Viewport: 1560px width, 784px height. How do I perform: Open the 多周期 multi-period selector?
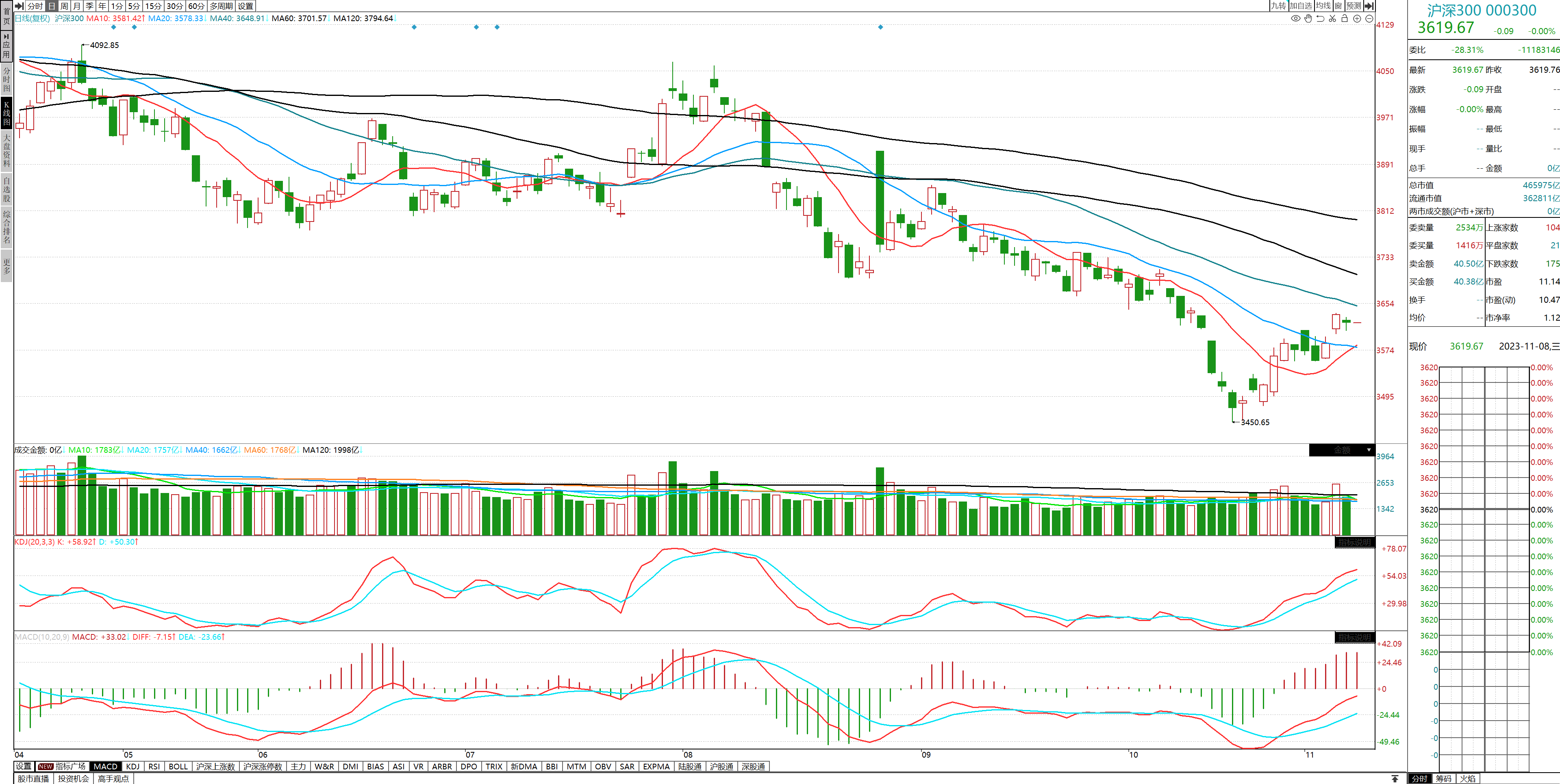coord(221,5)
